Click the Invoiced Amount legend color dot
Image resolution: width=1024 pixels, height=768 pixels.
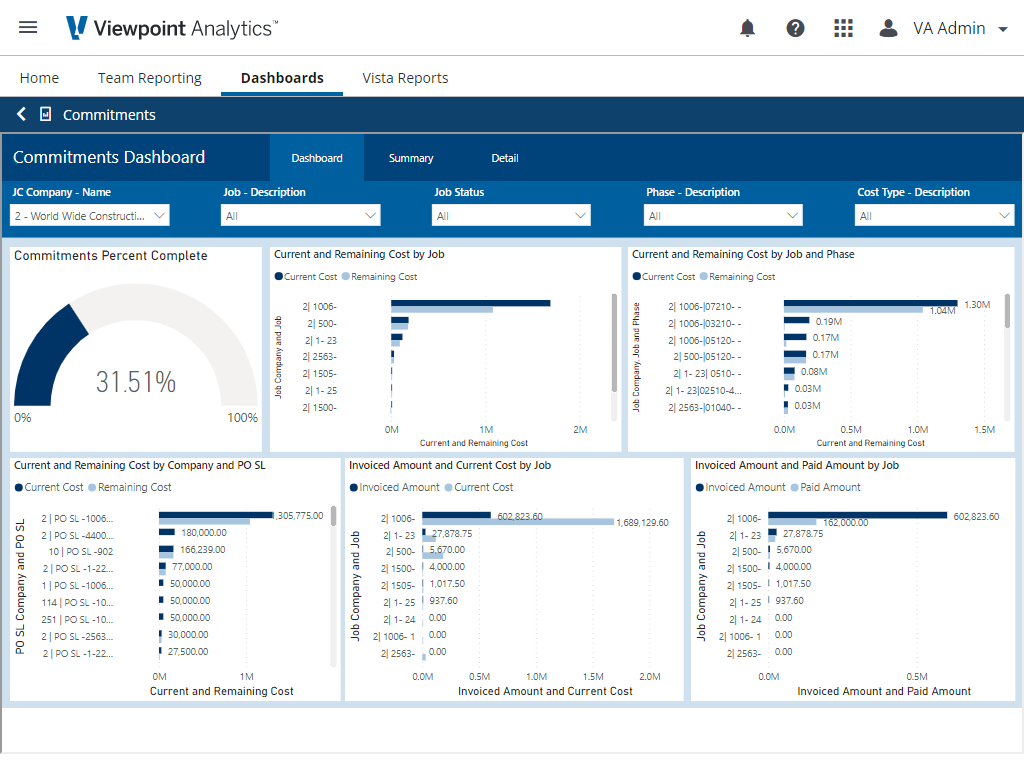(x=353, y=488)
